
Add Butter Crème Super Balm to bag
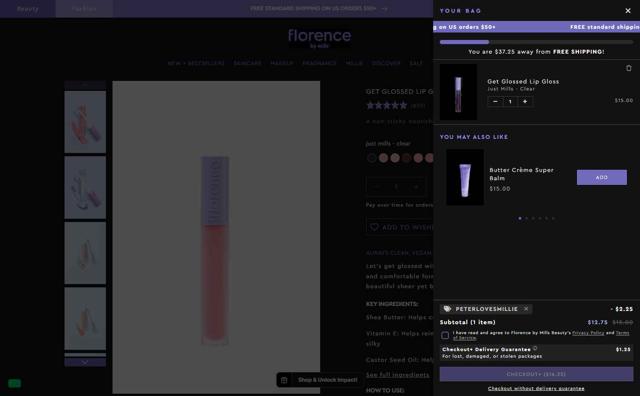tap(601, 177)
